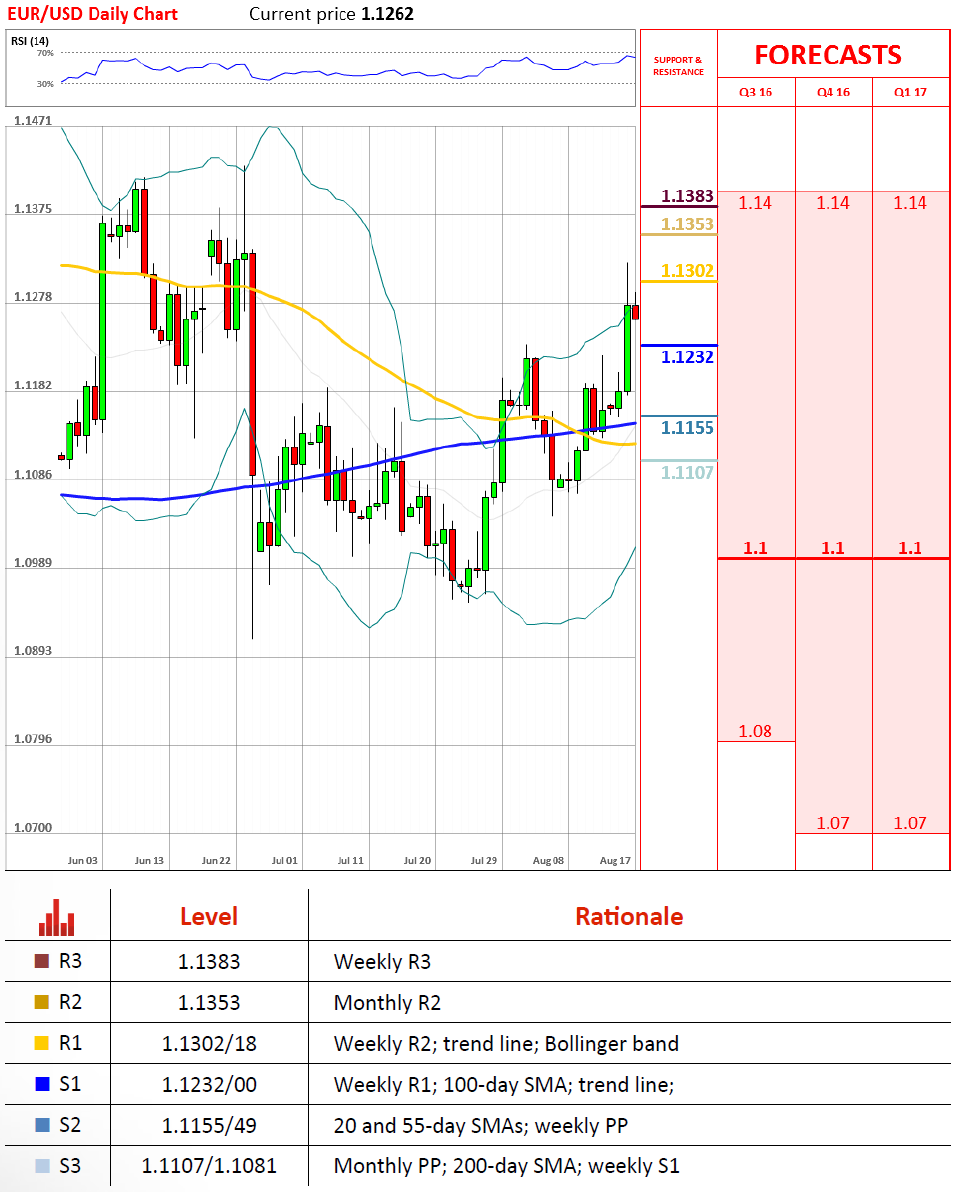This screenshot has width=957, height=1192.
Task: Click the red bar chart icon
Action: (x=56, y=918)
